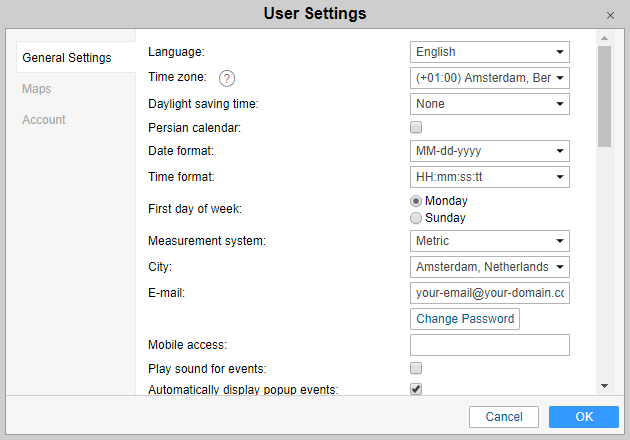This screenshot has width=630, height=440.
Task: Close the User Settings dialog
Action: coord(610,15)
